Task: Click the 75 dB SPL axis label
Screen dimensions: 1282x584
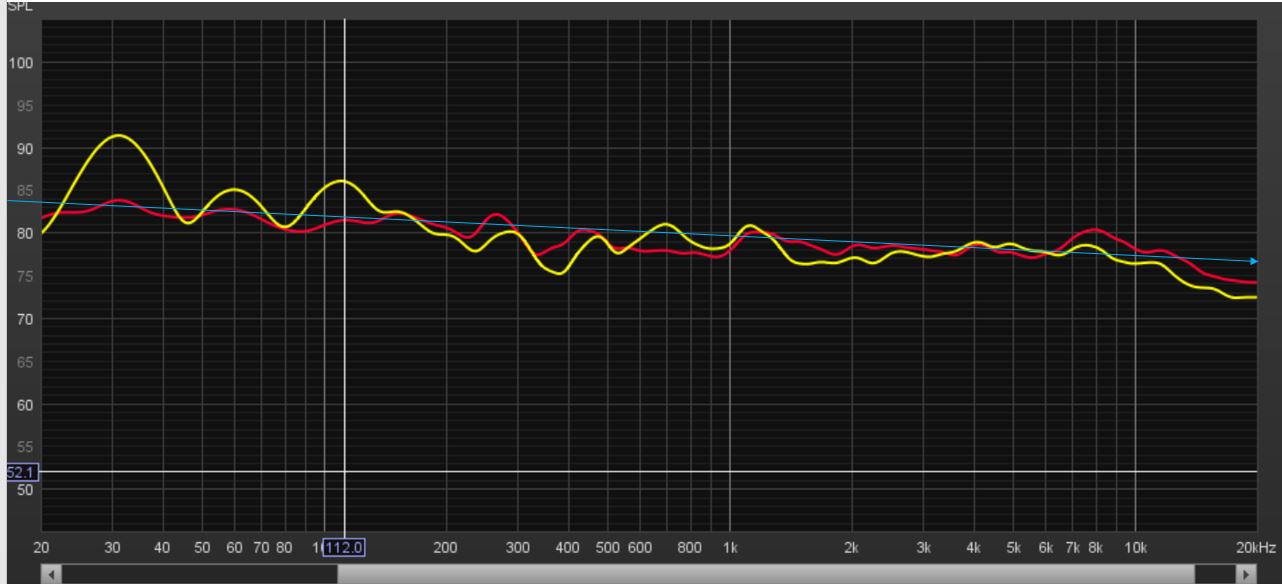Action: click(x=24, y=277)
